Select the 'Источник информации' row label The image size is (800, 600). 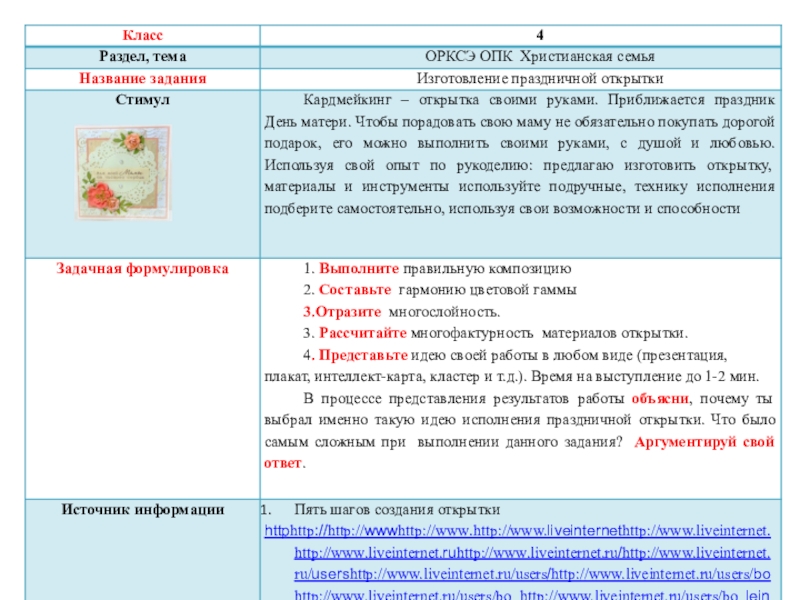(x=142, y=509)
